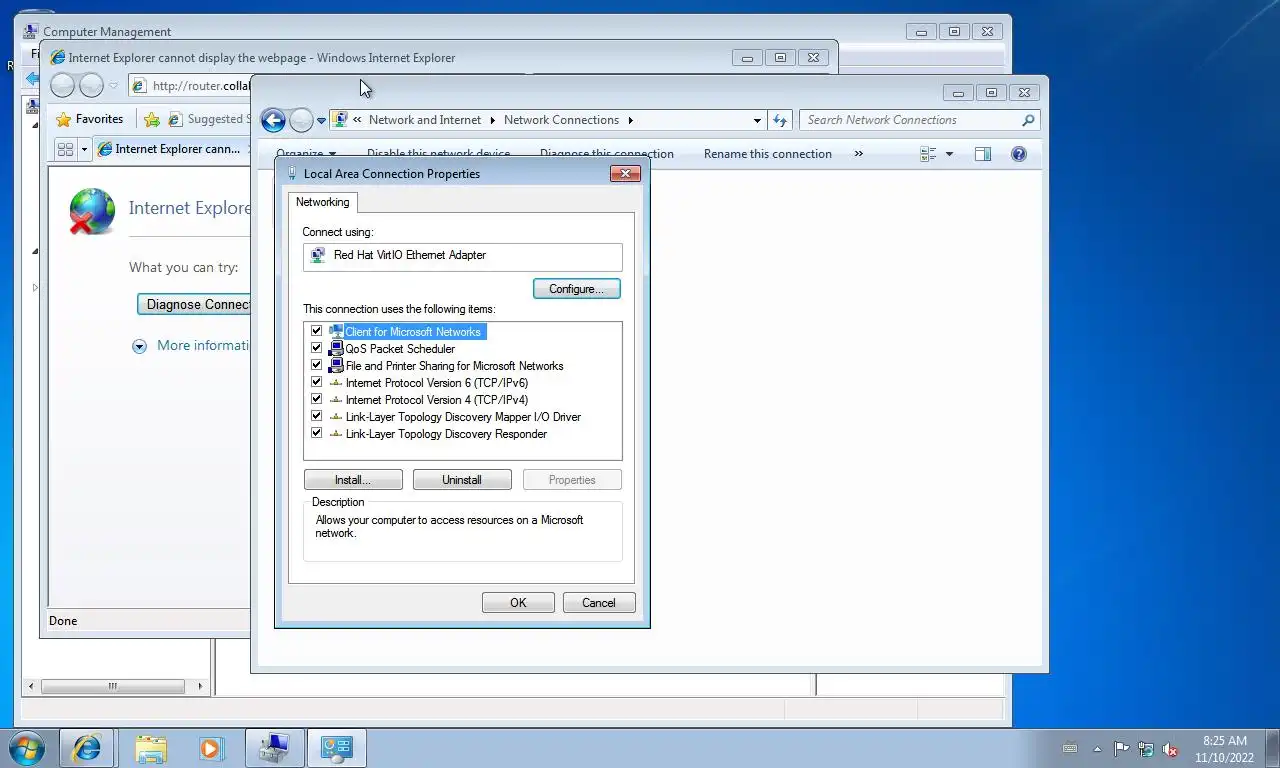
Task: Open Favorites in Internet Explorer
Action: click(x=89, y=119)
